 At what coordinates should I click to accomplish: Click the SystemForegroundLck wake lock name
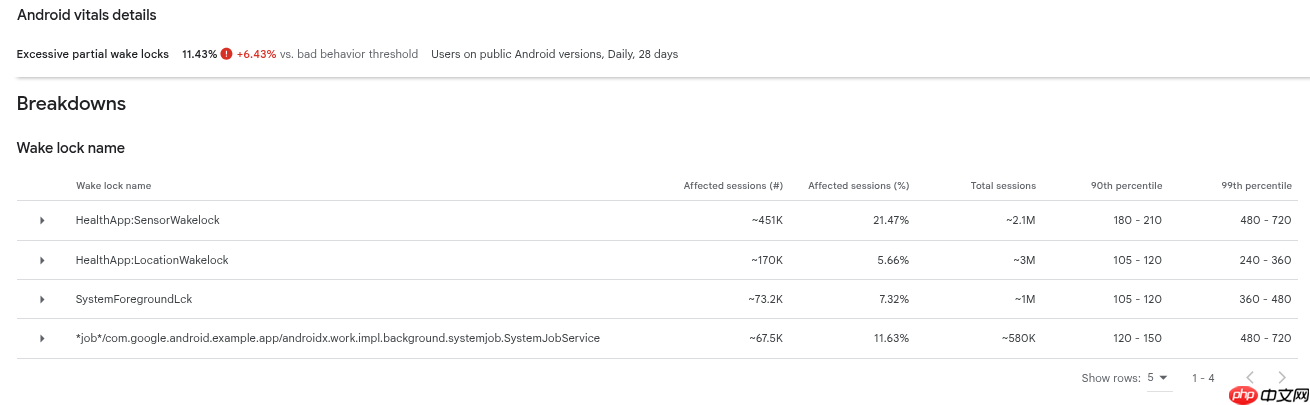click(134, 299)
